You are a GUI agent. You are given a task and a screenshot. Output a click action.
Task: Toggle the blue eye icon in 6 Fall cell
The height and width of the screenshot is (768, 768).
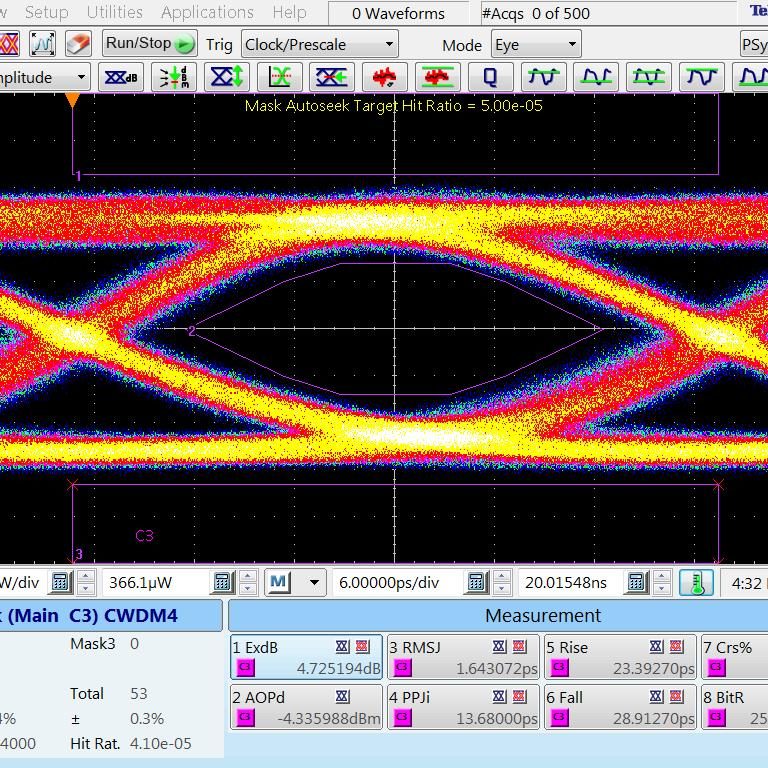pos(657,696)
